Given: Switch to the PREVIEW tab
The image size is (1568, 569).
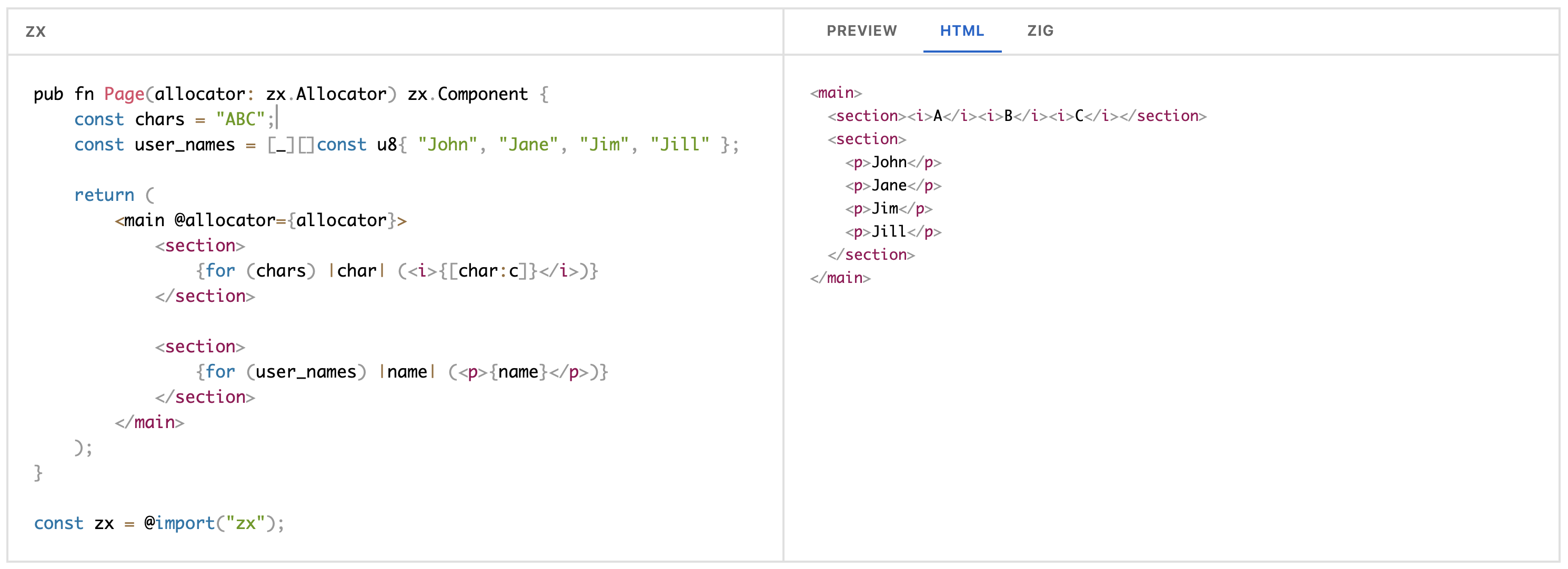Looking at the screenshot, I should (861, 31).
